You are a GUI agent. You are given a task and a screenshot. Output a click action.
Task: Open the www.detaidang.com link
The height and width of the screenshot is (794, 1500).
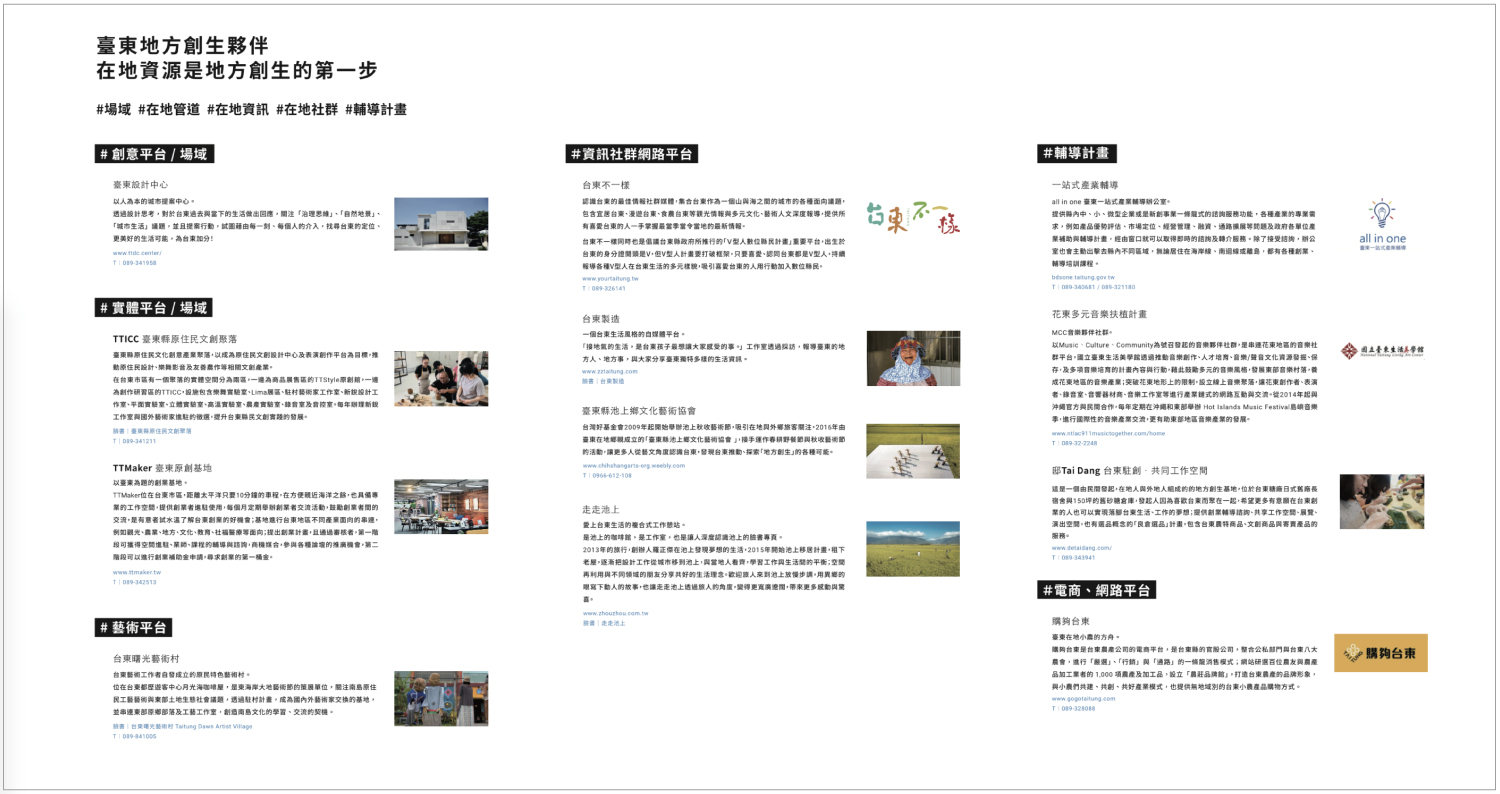(x=1082, y=548)
